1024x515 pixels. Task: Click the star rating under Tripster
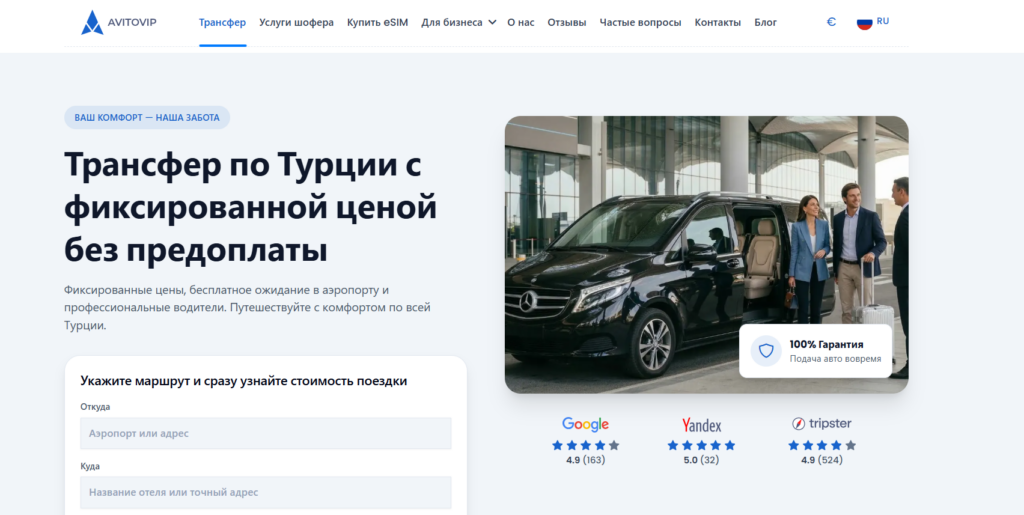822,446
